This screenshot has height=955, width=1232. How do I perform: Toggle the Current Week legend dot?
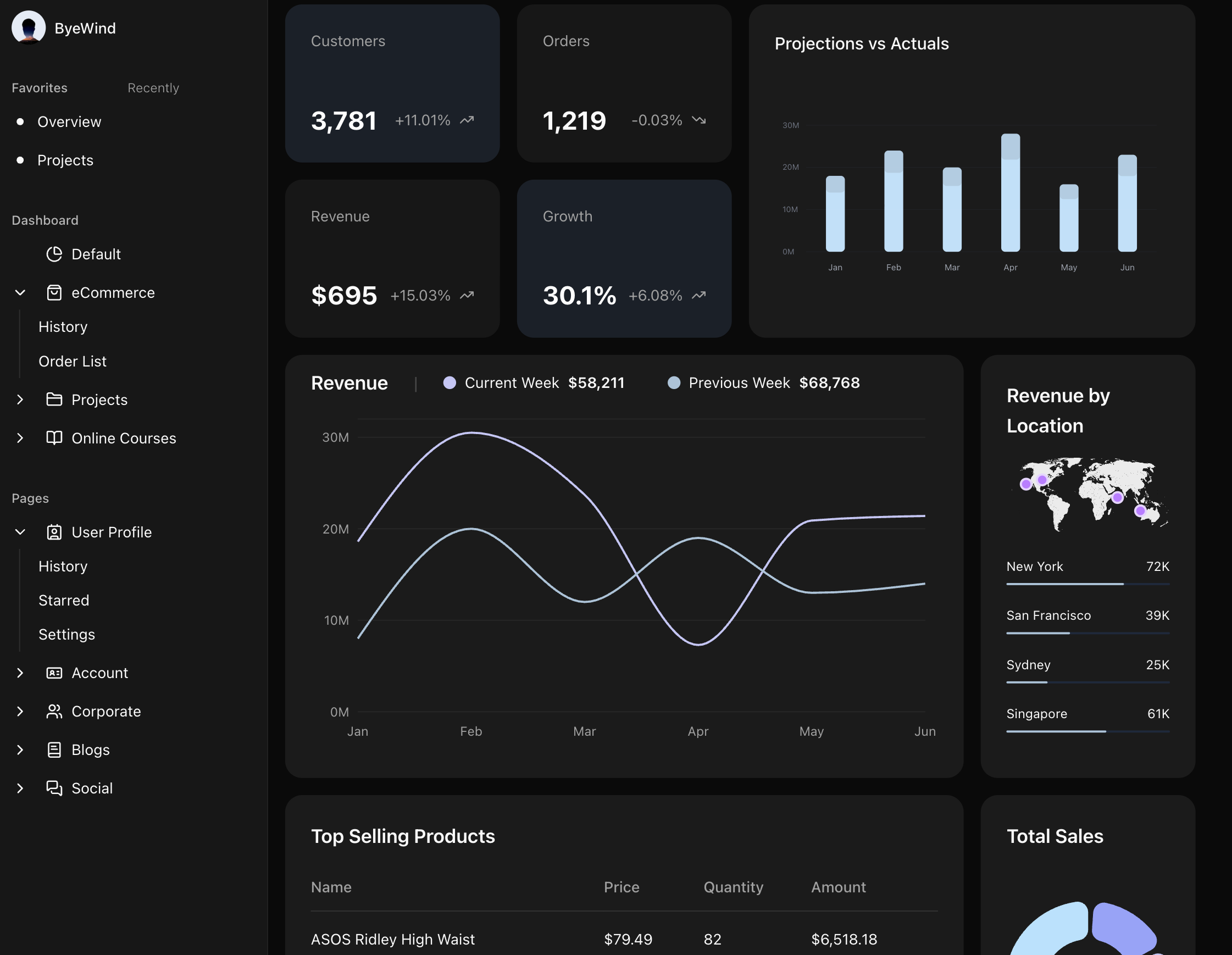coord(449,382)
